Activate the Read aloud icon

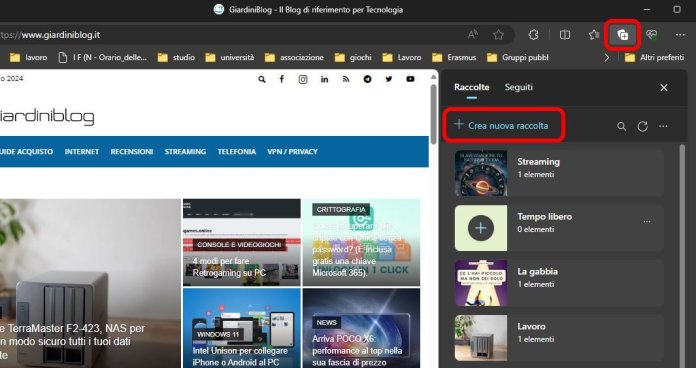(473, 35)
